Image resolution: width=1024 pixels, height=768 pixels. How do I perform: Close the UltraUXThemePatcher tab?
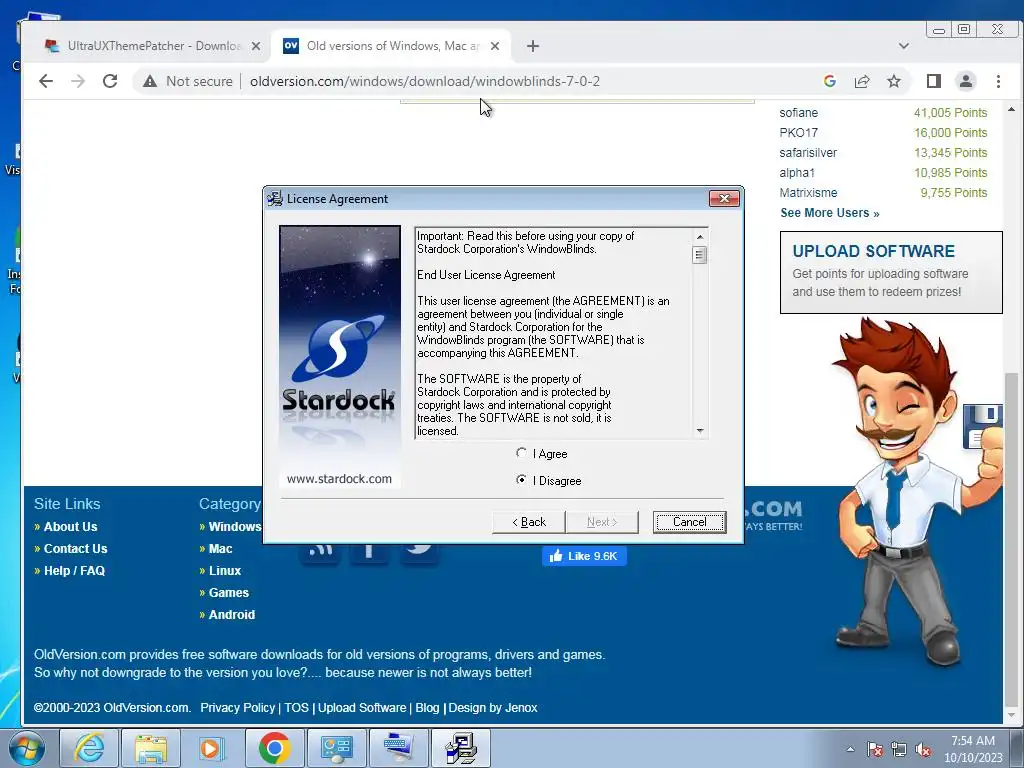pos(256,46)
